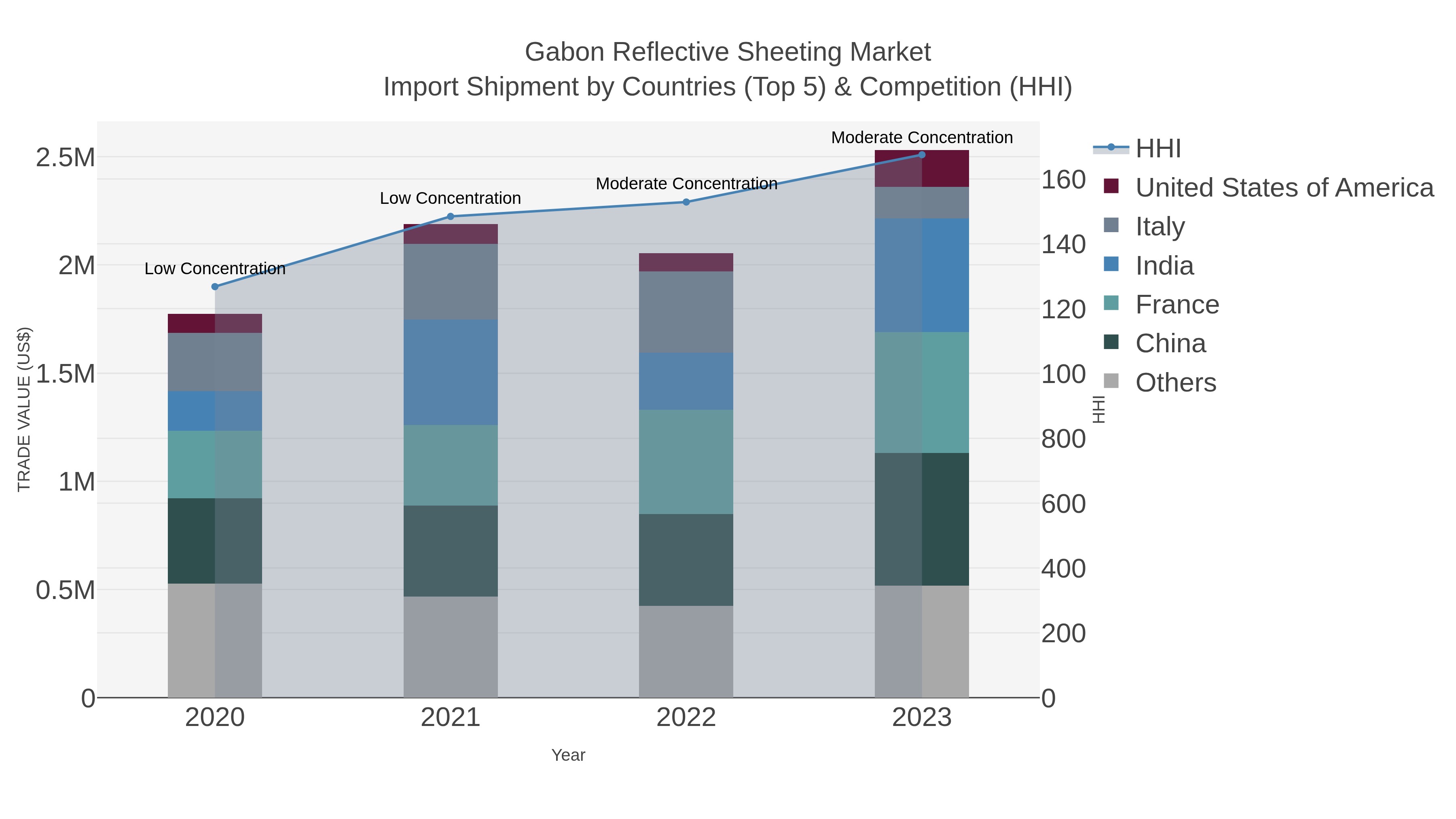Click the 2023 France bar segment

point(922,393)
